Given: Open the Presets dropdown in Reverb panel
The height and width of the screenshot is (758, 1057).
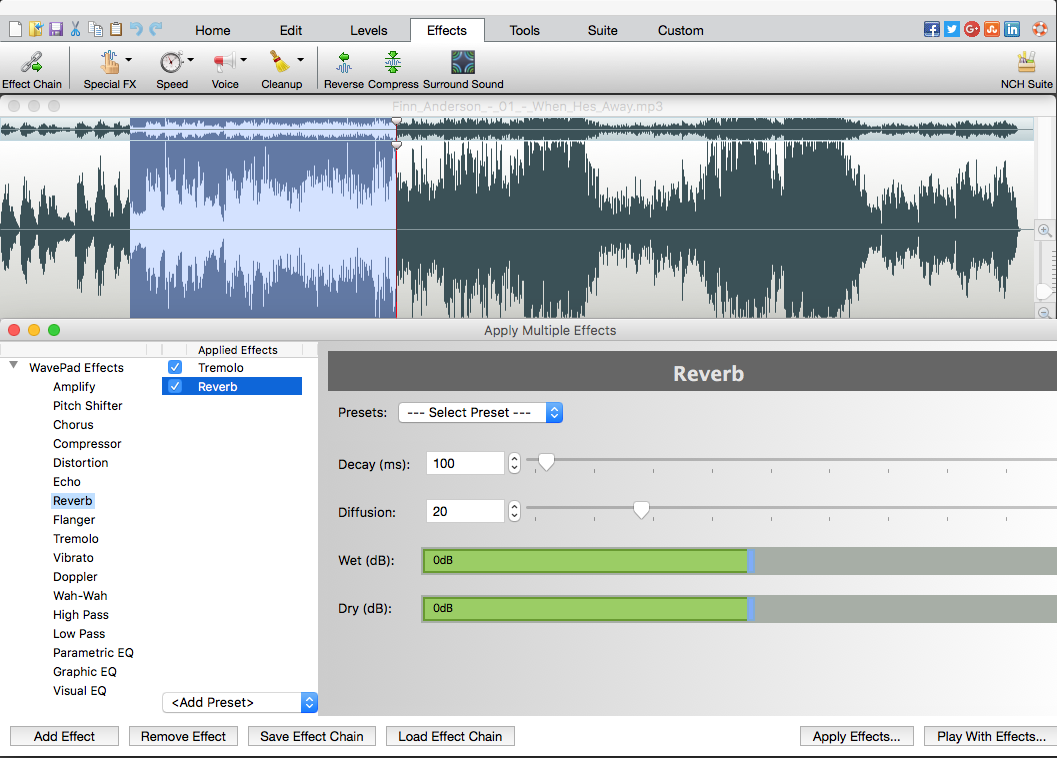Looking at the screenshot, I should pyautogui.click(x=480, y=412).
